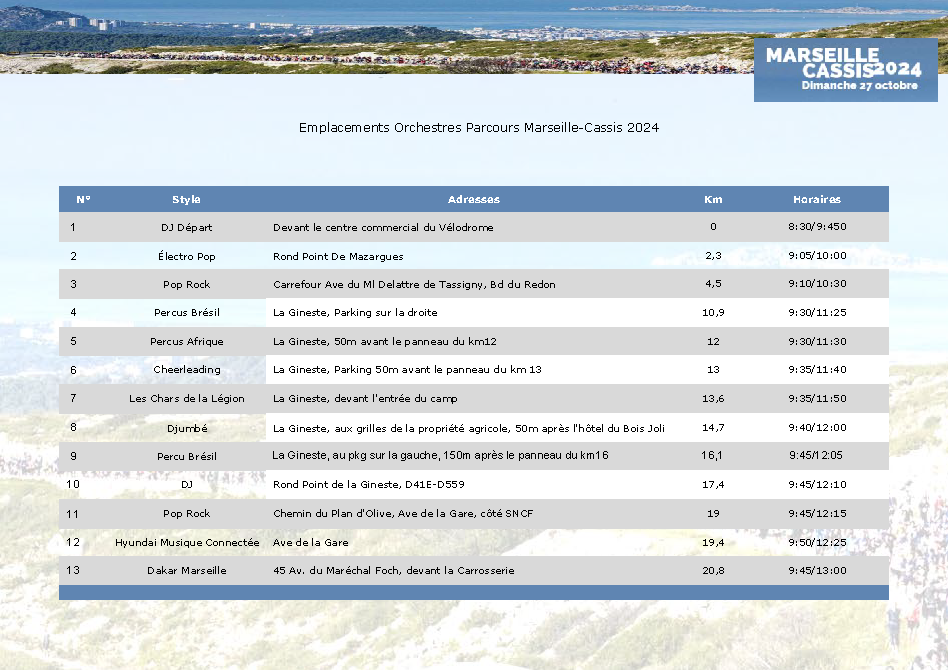Select the 'Hyundai Musique Connectée' cell
Screen dimensions: 948x670
point(186,542)
